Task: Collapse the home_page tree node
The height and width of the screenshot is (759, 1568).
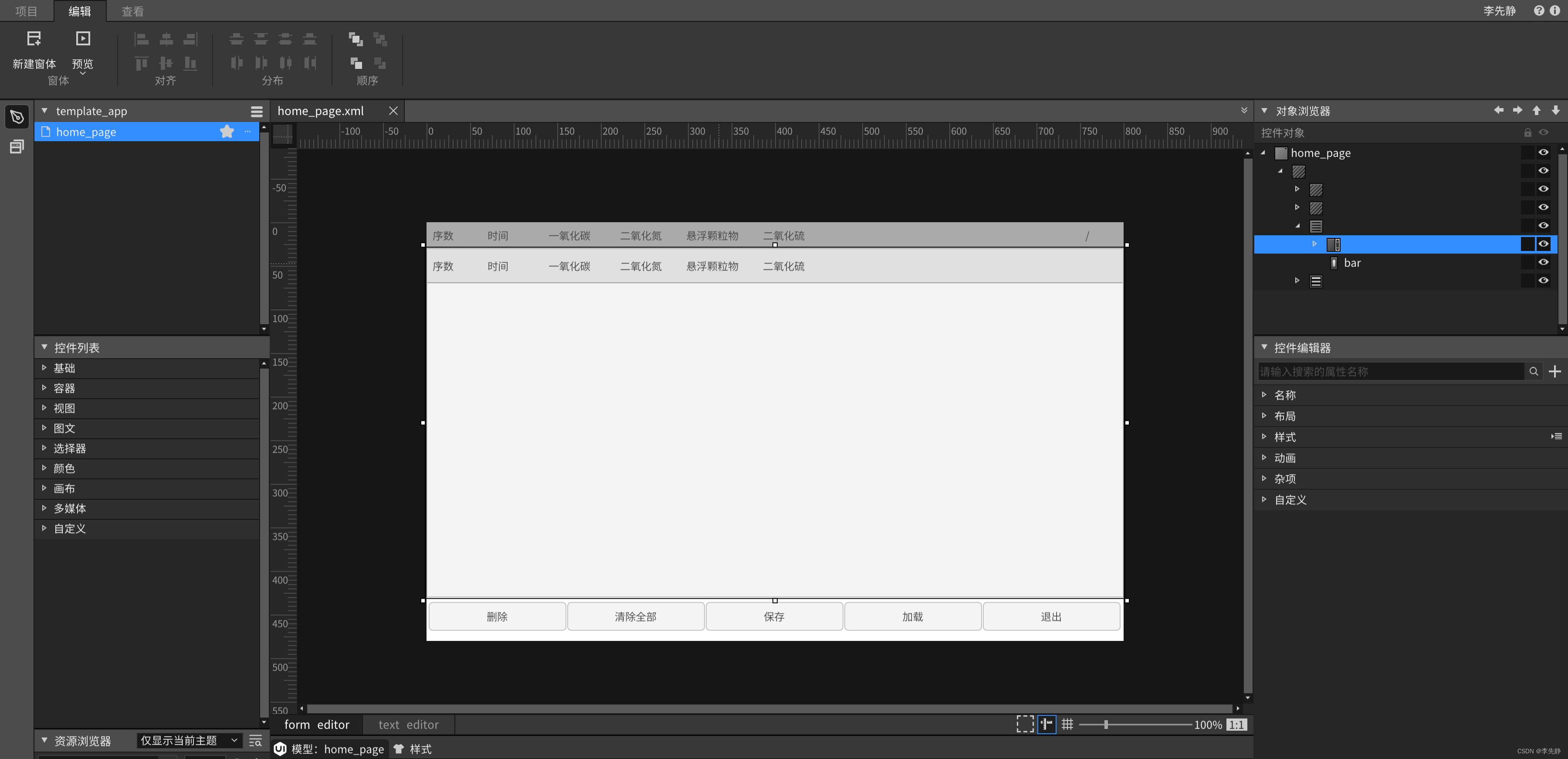Action: click(1263, 153)
